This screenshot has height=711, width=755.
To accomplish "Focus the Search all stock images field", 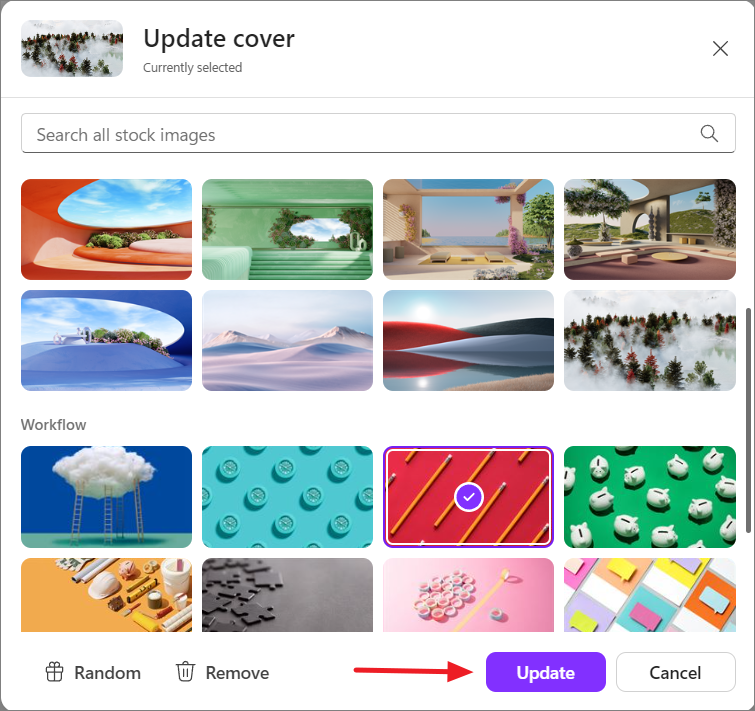I will [x=378, y=133].
